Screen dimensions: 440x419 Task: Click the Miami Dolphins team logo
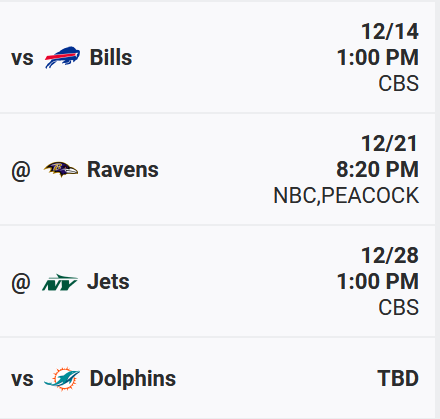pos(62,378)
